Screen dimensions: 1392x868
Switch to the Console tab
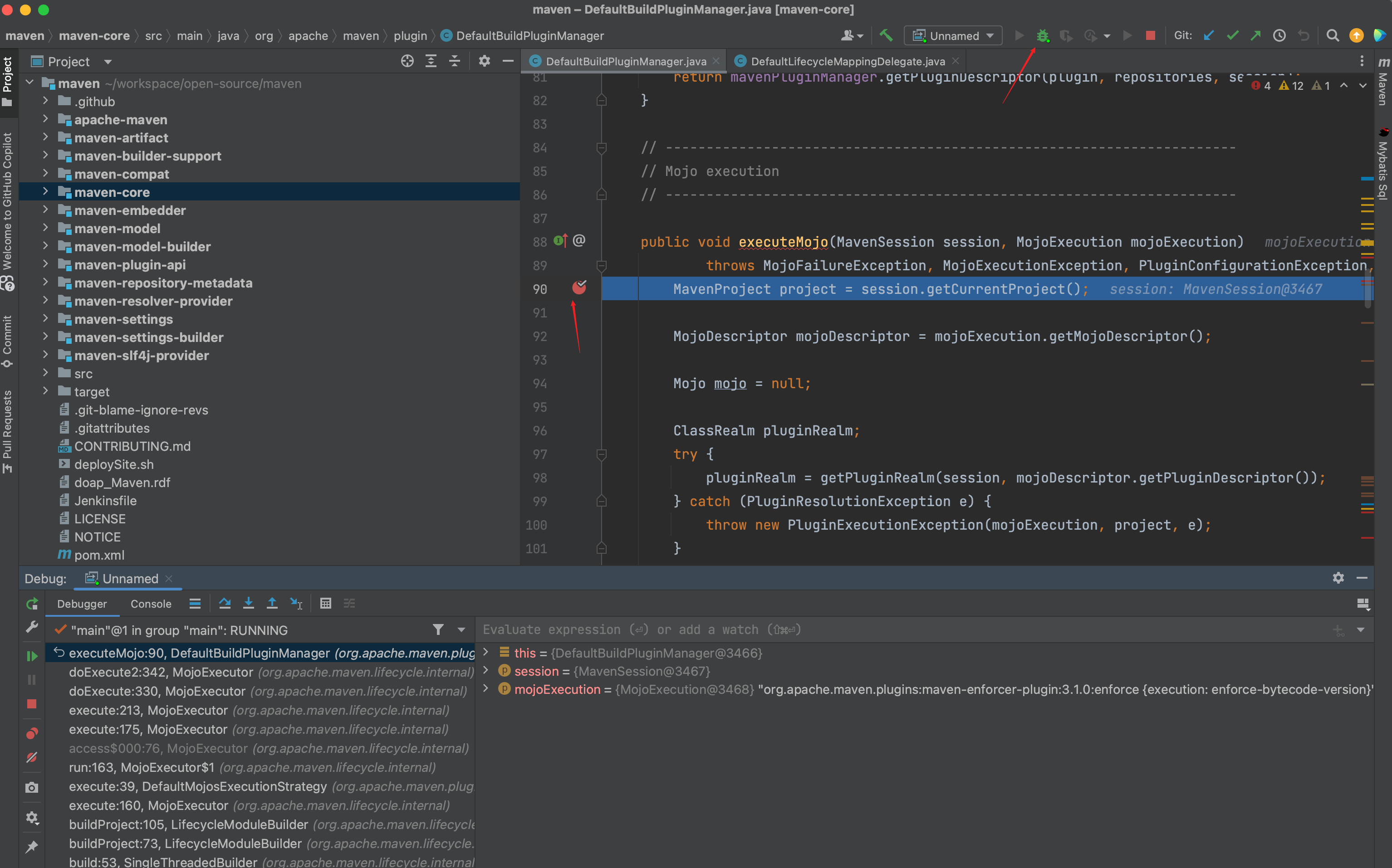pyautogui.click(x=151, y=603)
